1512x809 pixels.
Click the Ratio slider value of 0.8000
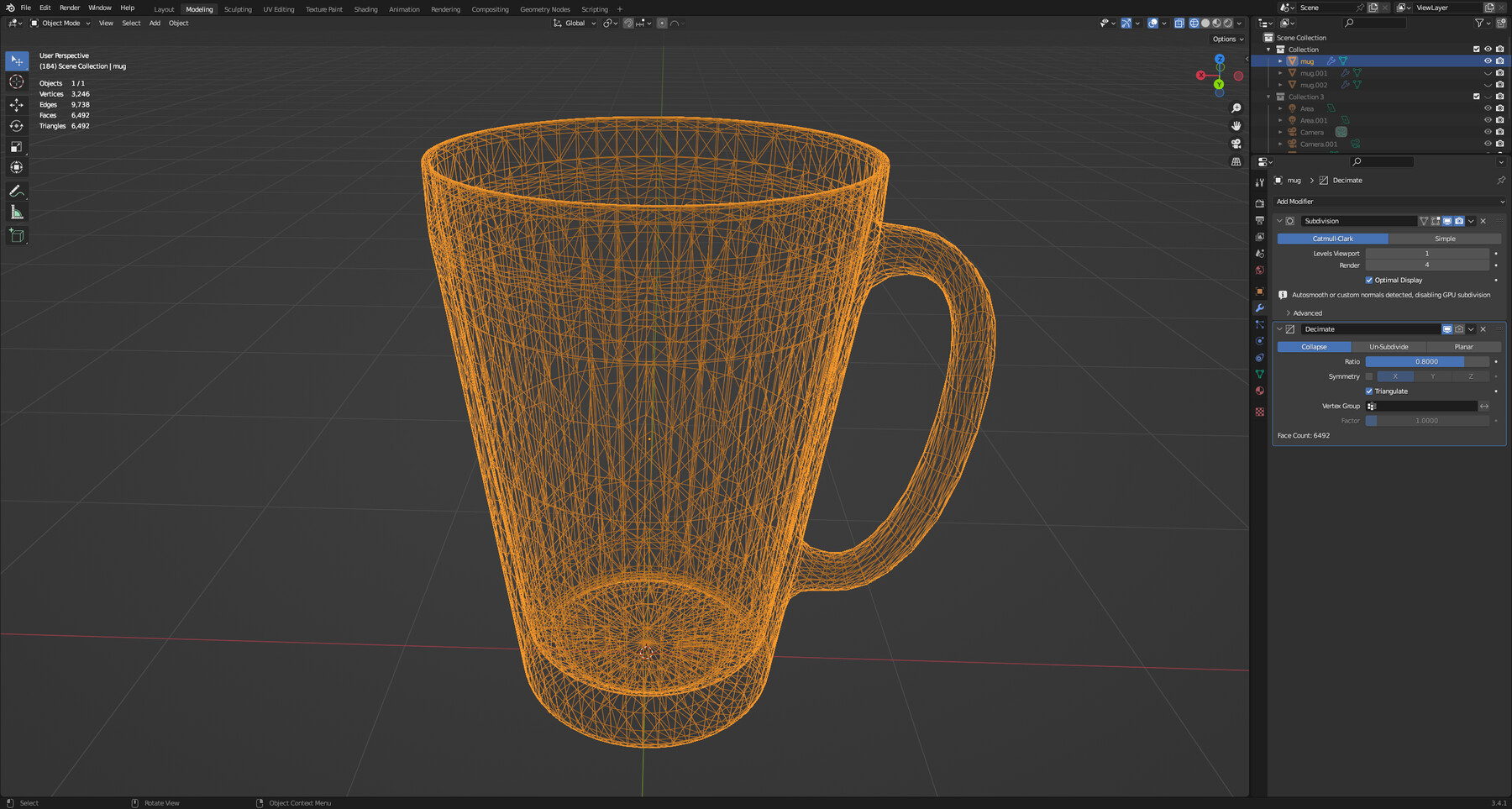click(x=1426, y=360)
